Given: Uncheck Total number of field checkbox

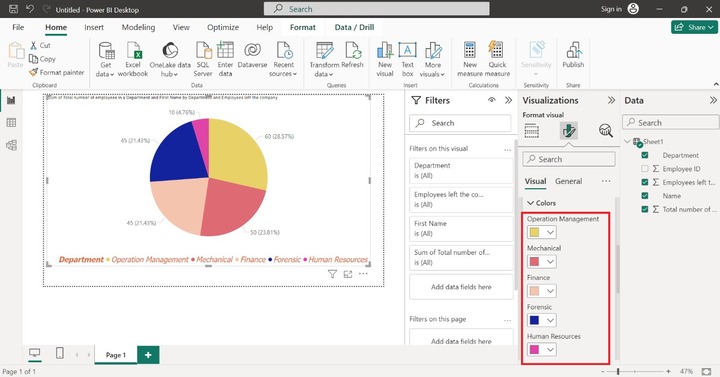Looking at the screenshot, I should point(645,209).
